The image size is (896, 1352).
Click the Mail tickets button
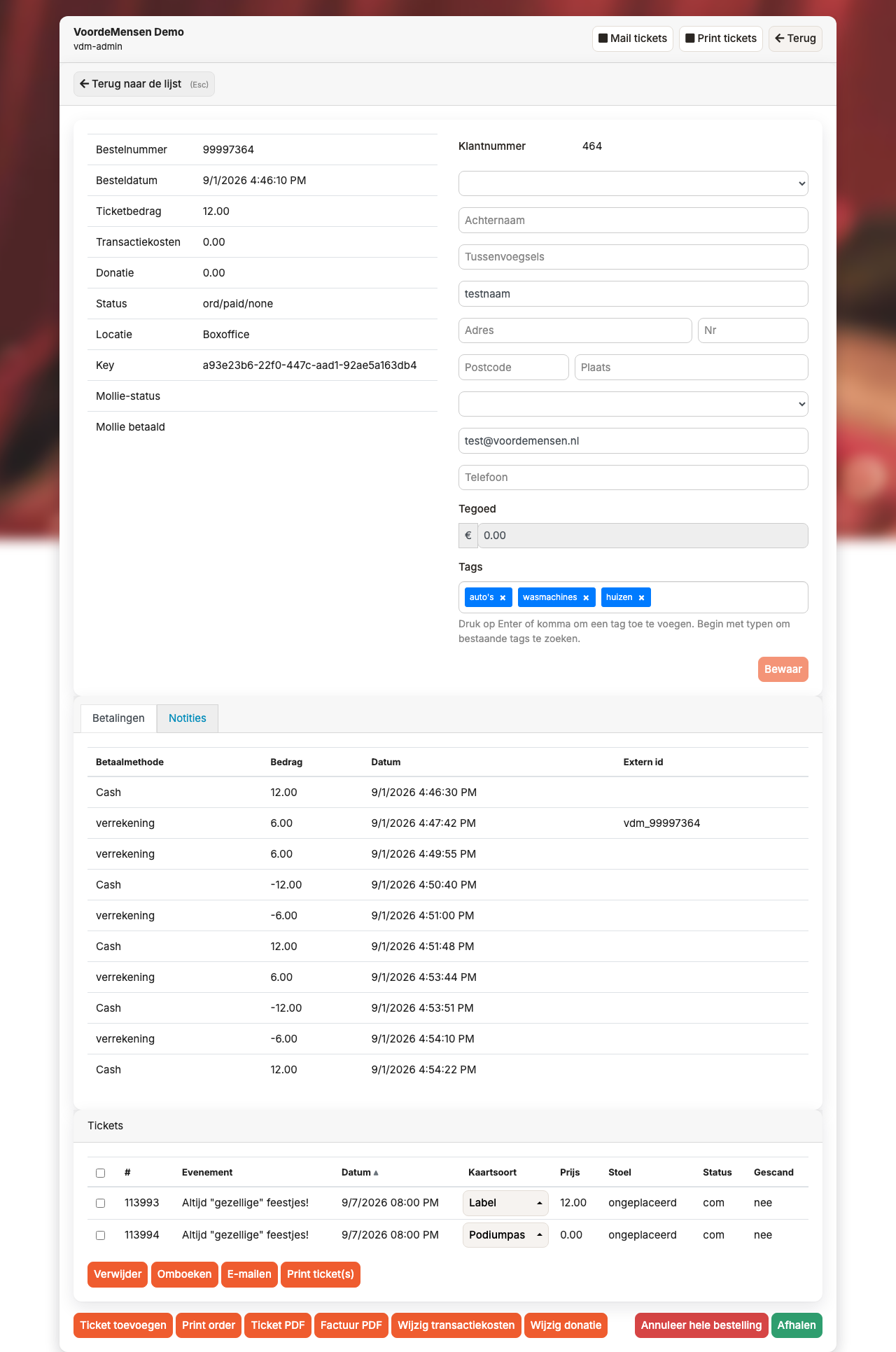point(633,39)
